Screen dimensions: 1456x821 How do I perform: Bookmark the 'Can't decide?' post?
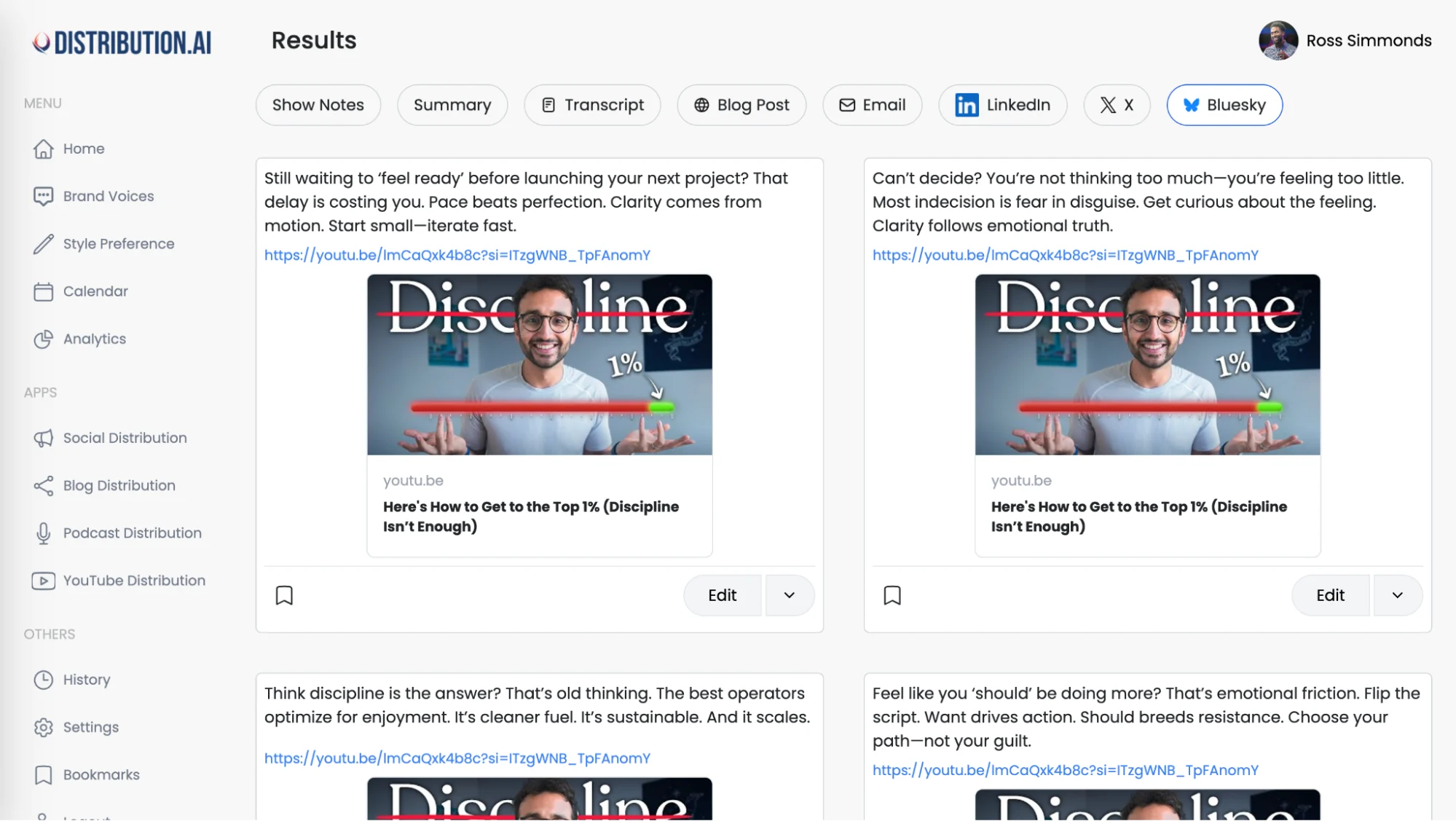(x=892, y=595)
